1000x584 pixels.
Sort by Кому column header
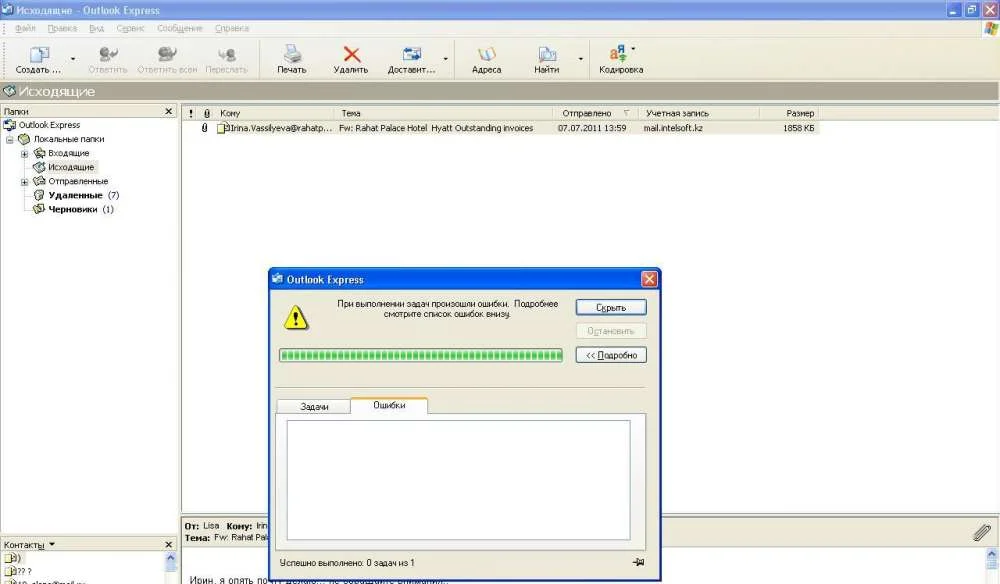pyautogui.click(x=275, y=113)
